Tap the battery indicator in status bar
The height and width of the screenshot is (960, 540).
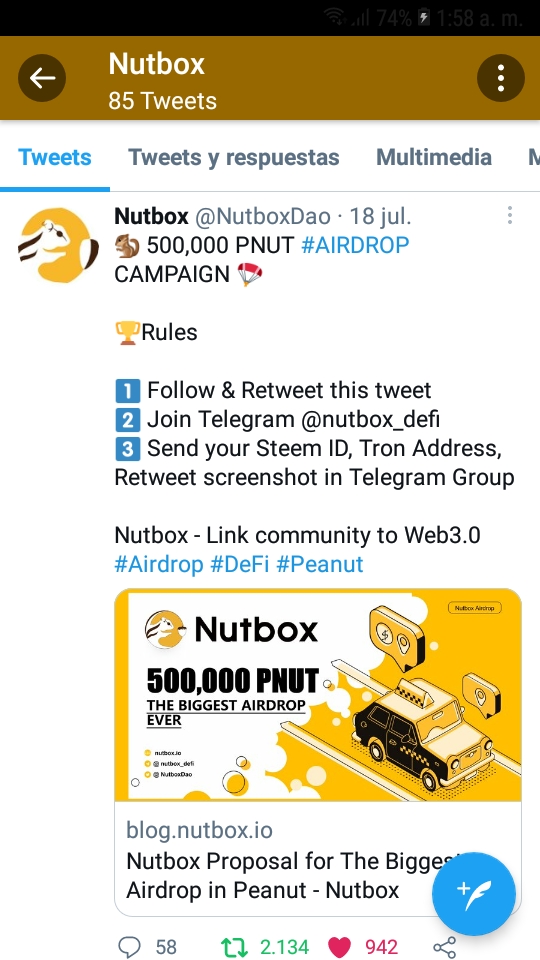[424, 18]
